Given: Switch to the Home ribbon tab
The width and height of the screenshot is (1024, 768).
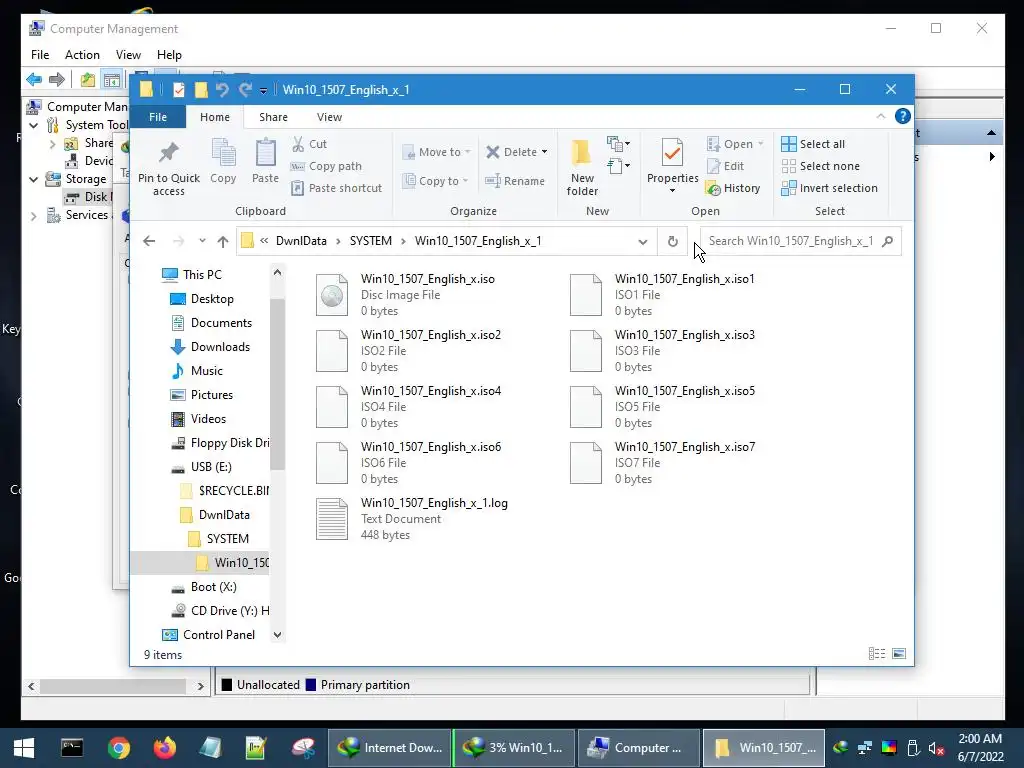Looking at the screenshot, I should (215, 117).
